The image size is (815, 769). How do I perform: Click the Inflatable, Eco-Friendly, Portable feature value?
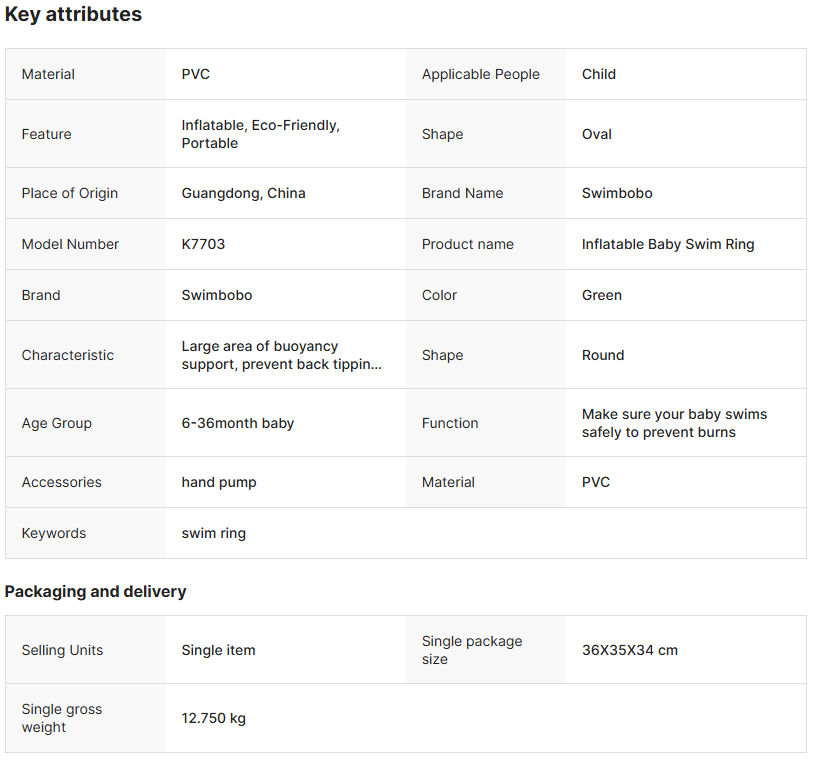point(260,134)
